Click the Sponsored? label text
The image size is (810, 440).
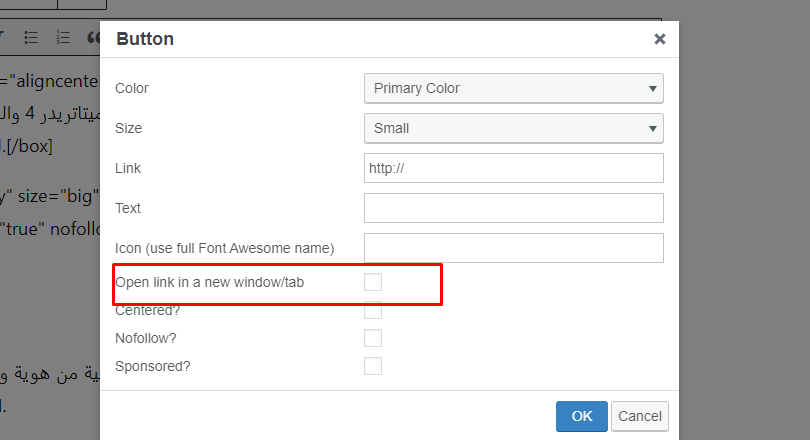point(152,366)
